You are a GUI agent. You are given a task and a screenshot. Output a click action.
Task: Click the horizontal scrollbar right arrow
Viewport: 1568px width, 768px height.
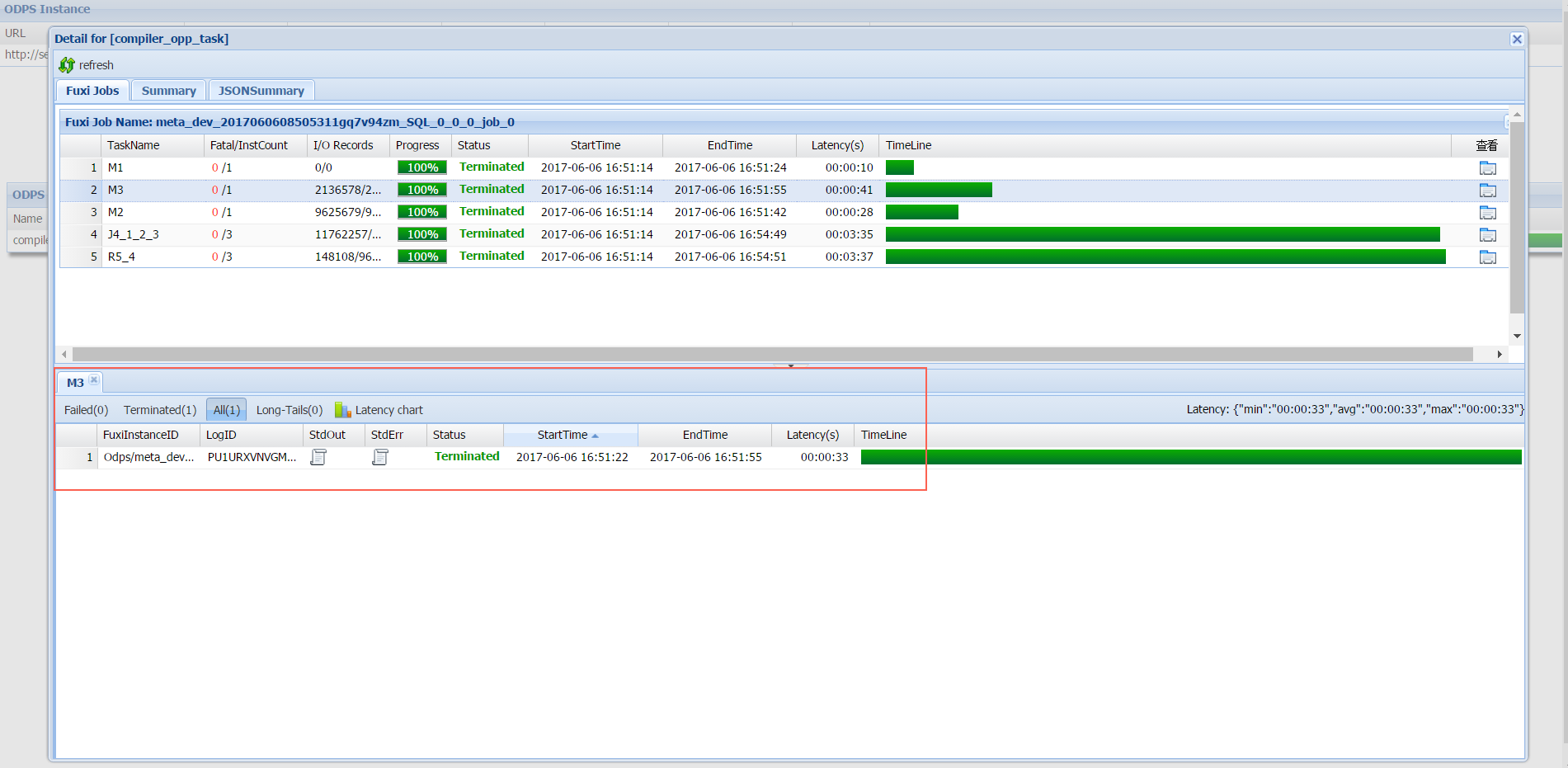(x=1500, y=354)
